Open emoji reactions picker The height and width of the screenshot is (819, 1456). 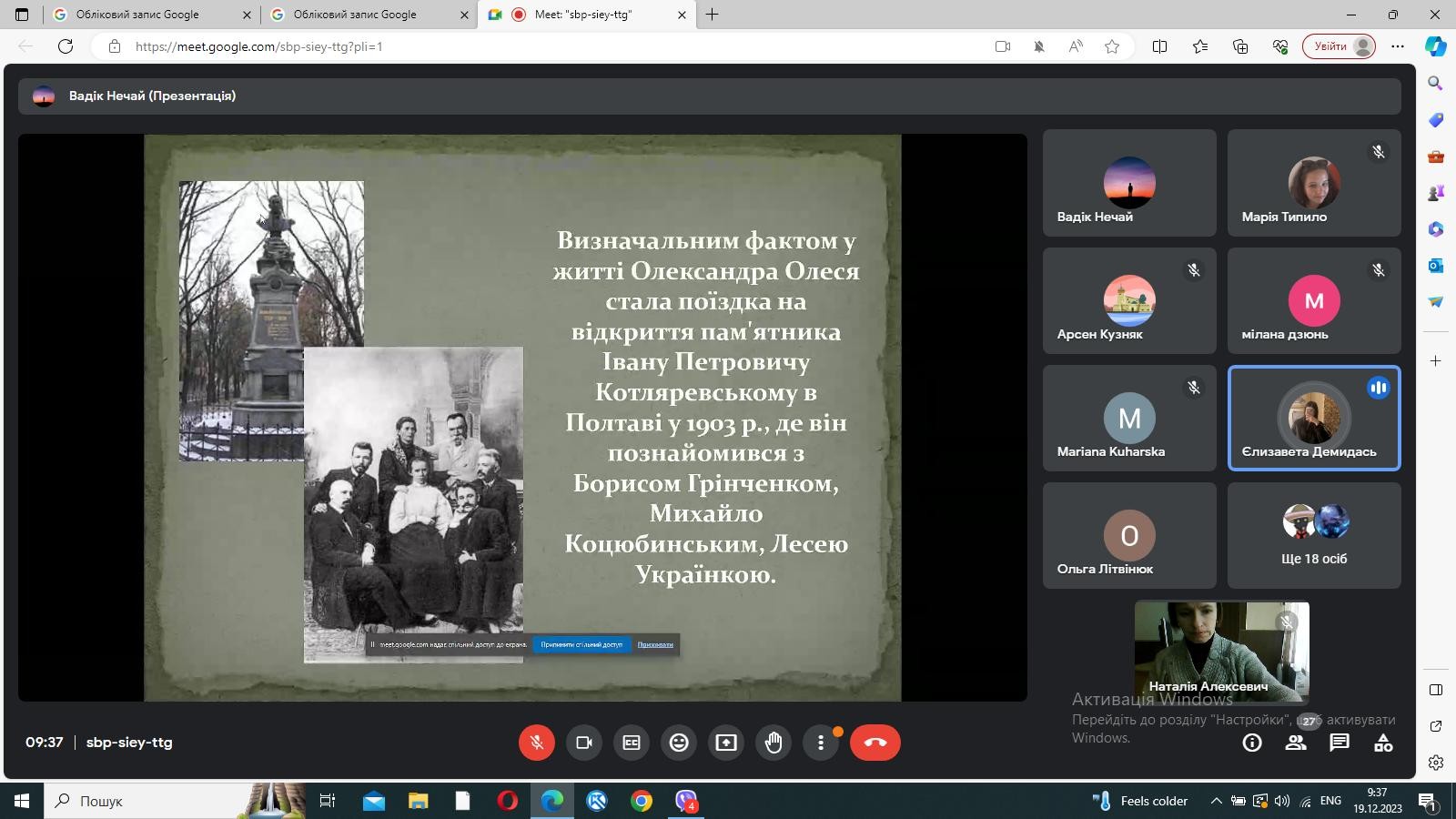pyautogui.click(x=679, y=743)
